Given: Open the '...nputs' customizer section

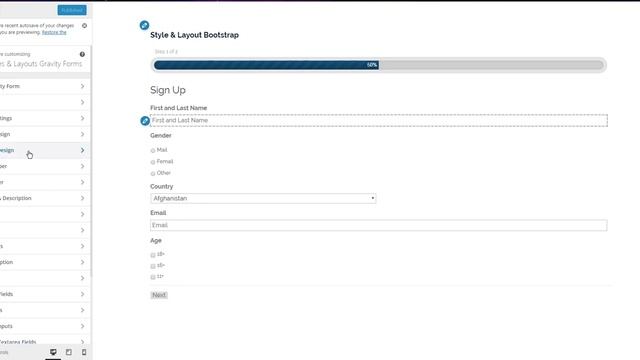Looking at the screenshot, I should [45, 327].
